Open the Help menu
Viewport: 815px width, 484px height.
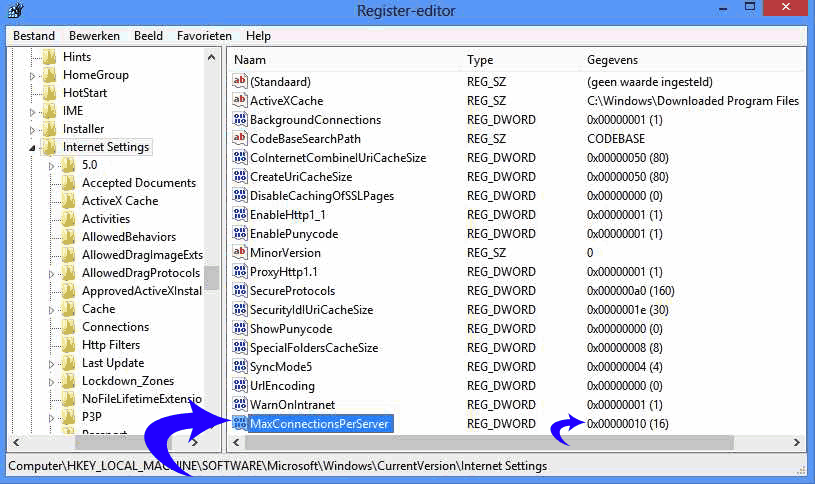click(258, 36)
